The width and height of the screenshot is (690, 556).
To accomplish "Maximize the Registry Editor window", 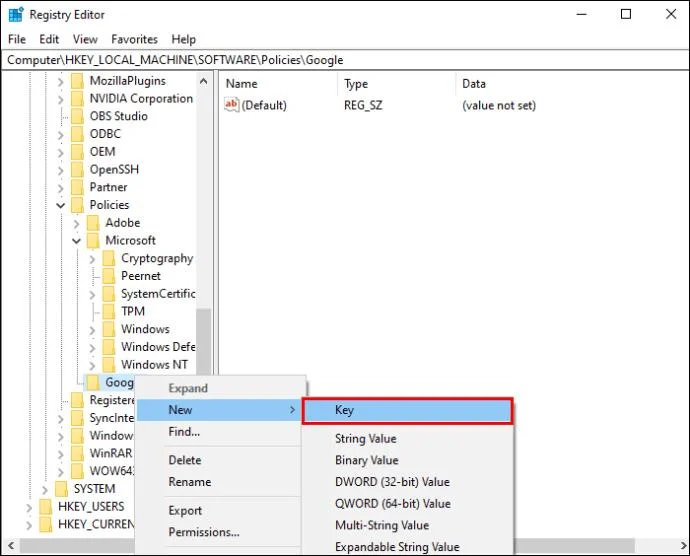I will point(626,14).
